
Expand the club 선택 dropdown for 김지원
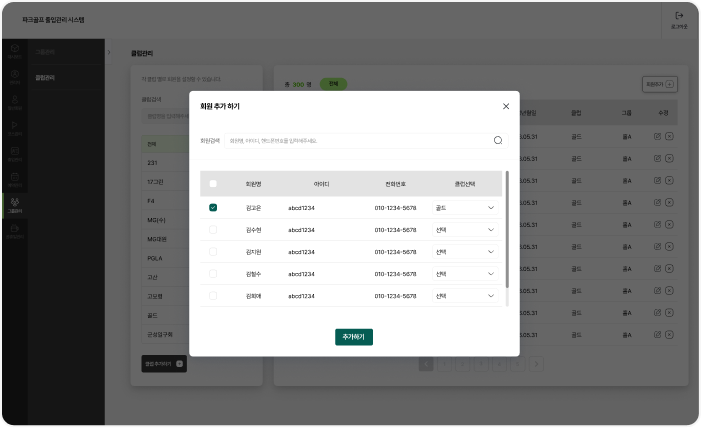[465, 252]
